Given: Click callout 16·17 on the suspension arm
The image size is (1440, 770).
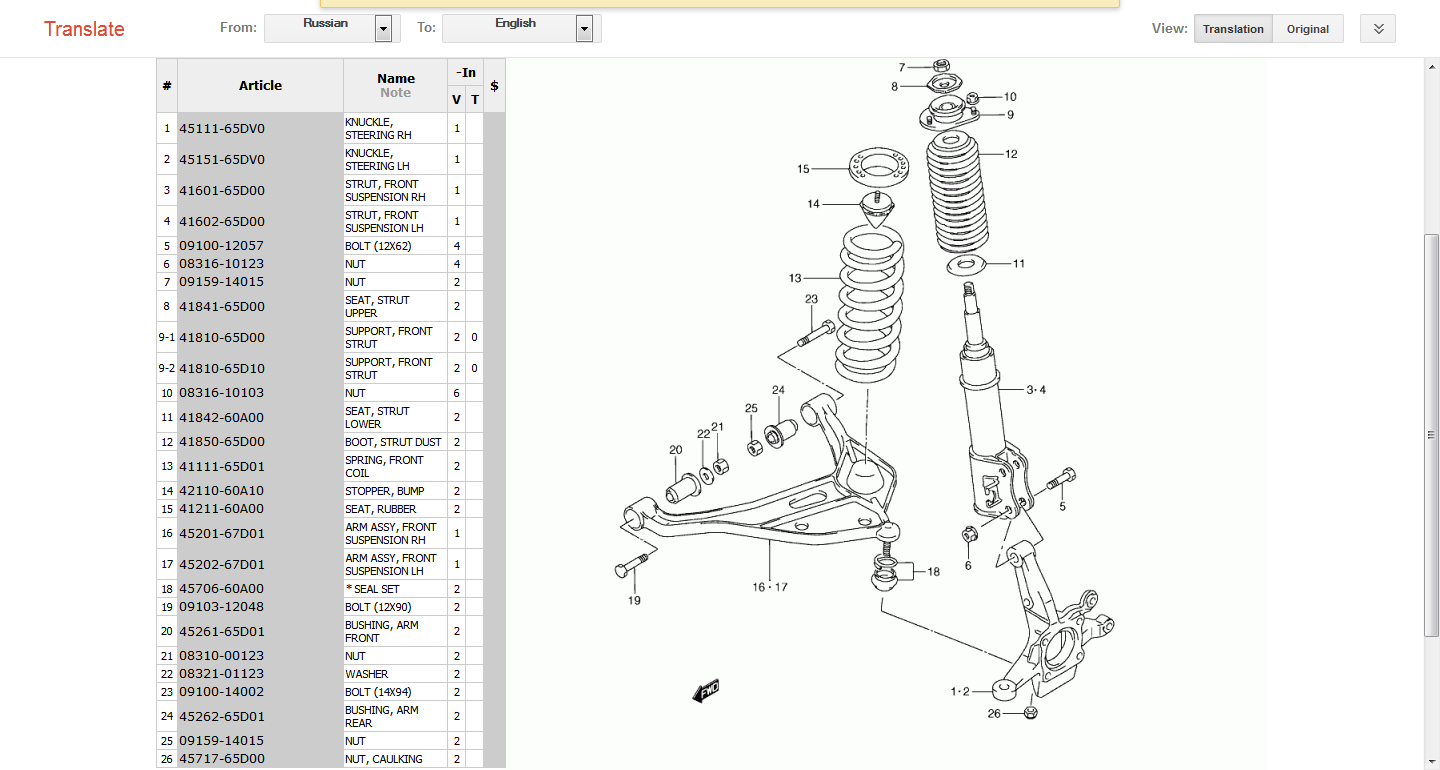Looking at the screenshot, I should (770, 587).
